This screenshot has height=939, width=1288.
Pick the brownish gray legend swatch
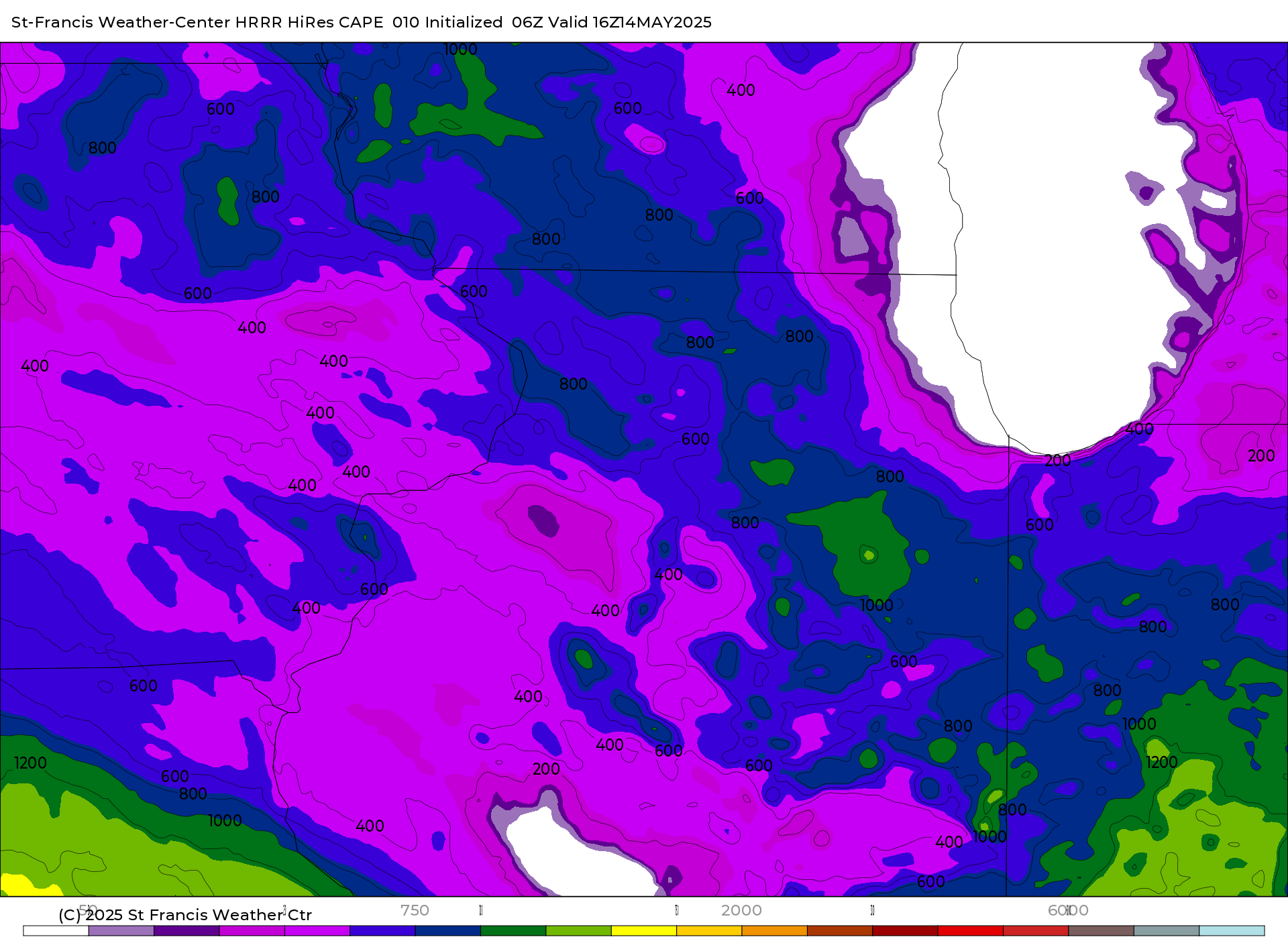[x=1101, y=931]
